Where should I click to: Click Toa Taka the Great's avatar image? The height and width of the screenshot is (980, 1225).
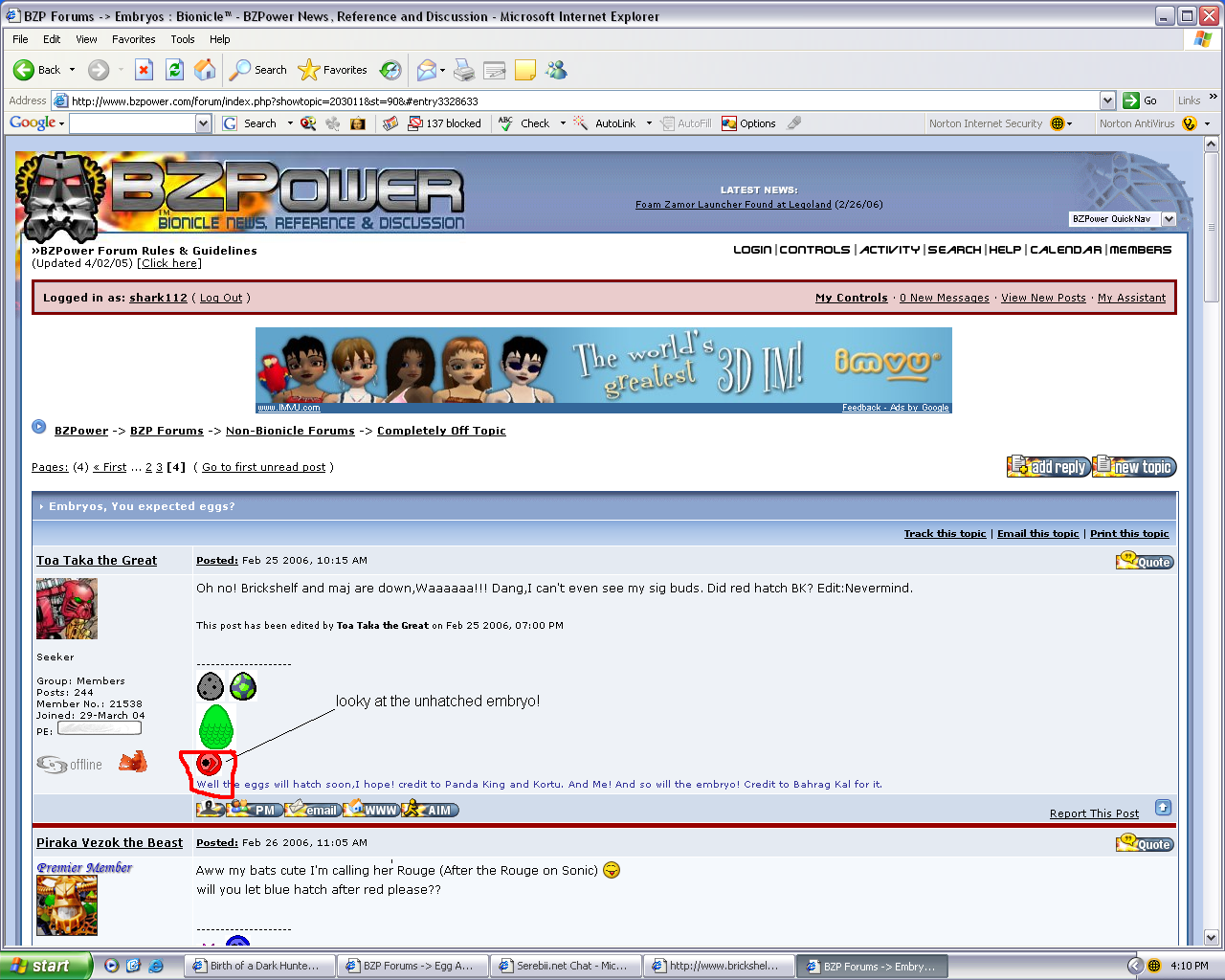click(x=67, y=609)
